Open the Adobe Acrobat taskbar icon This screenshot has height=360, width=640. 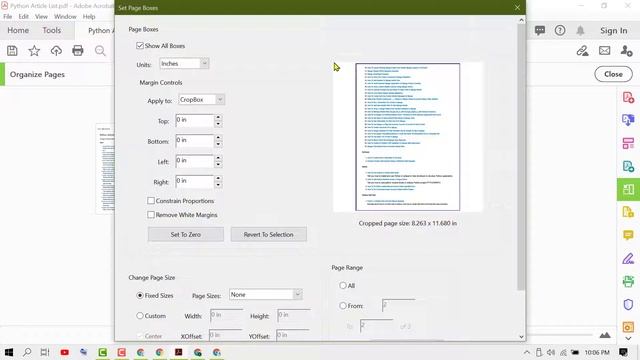178,352
